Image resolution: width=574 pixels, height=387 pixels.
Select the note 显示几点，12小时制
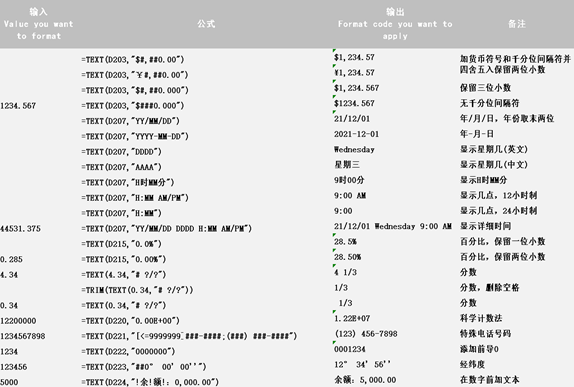[499, 196]
